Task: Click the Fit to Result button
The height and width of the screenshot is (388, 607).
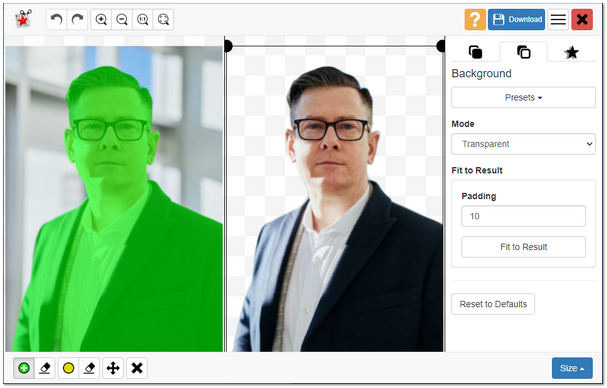Action: click(x=523, y=247)
